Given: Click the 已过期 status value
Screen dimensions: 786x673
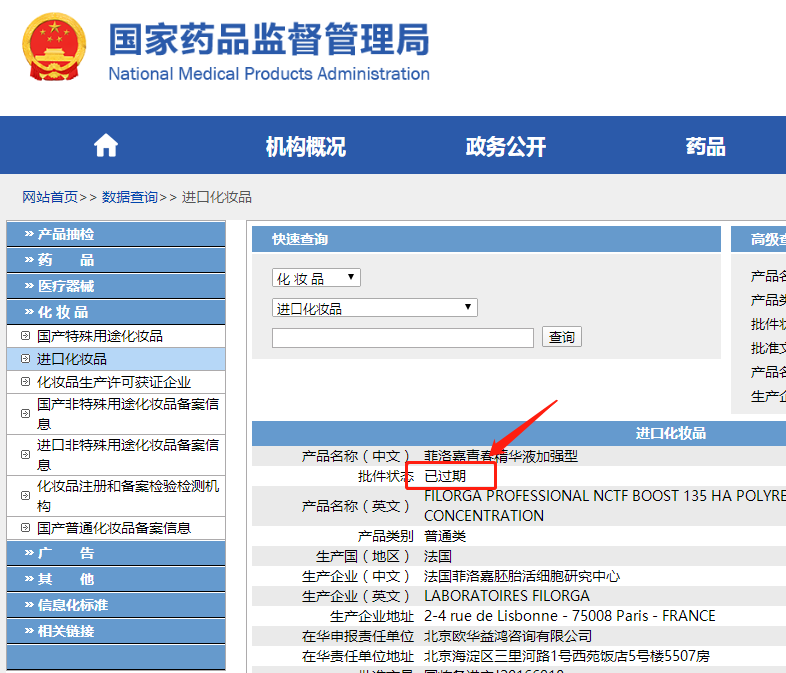Looking at the screenshot, I should point(445,476).
